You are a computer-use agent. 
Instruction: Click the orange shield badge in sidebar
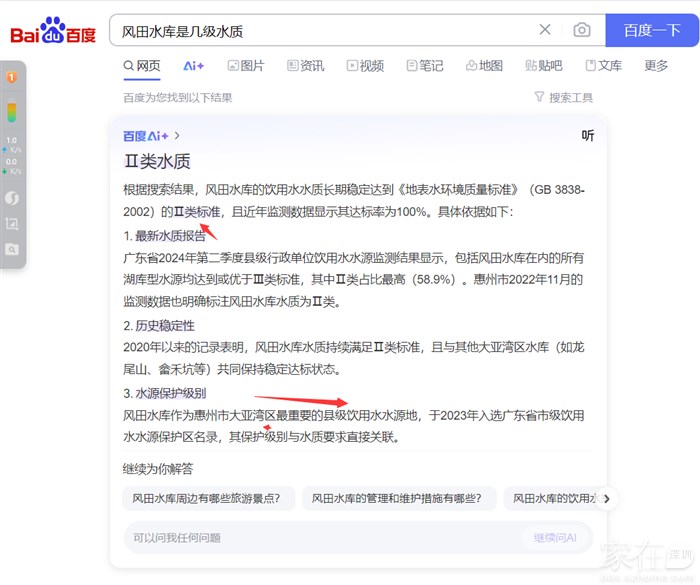click(x=12, y=77)
